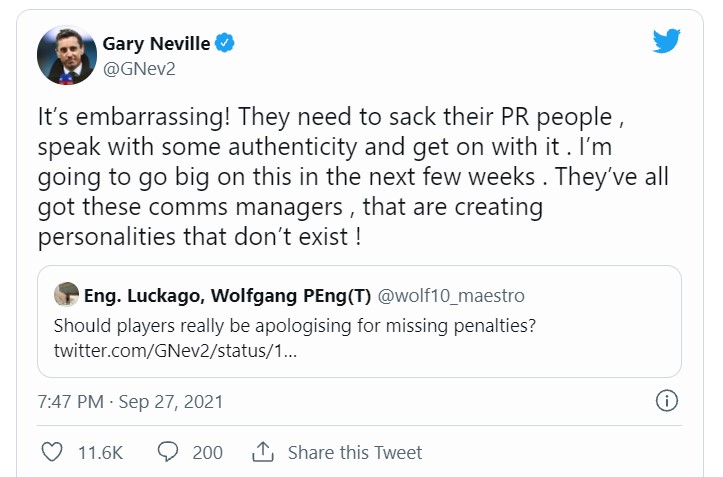This screenshot has height=477, width=723.
Task: Like the tweet with the heart icon
Action: (x=52, y=452)
